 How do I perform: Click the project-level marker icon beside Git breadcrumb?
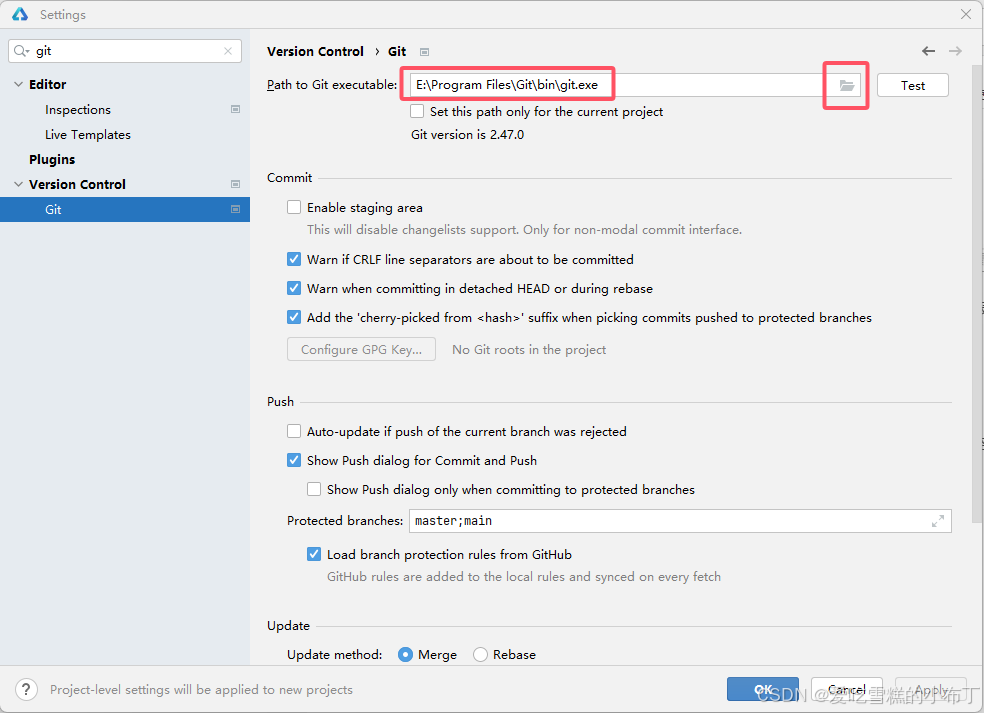pyautogui.click(x=424, y=52)
